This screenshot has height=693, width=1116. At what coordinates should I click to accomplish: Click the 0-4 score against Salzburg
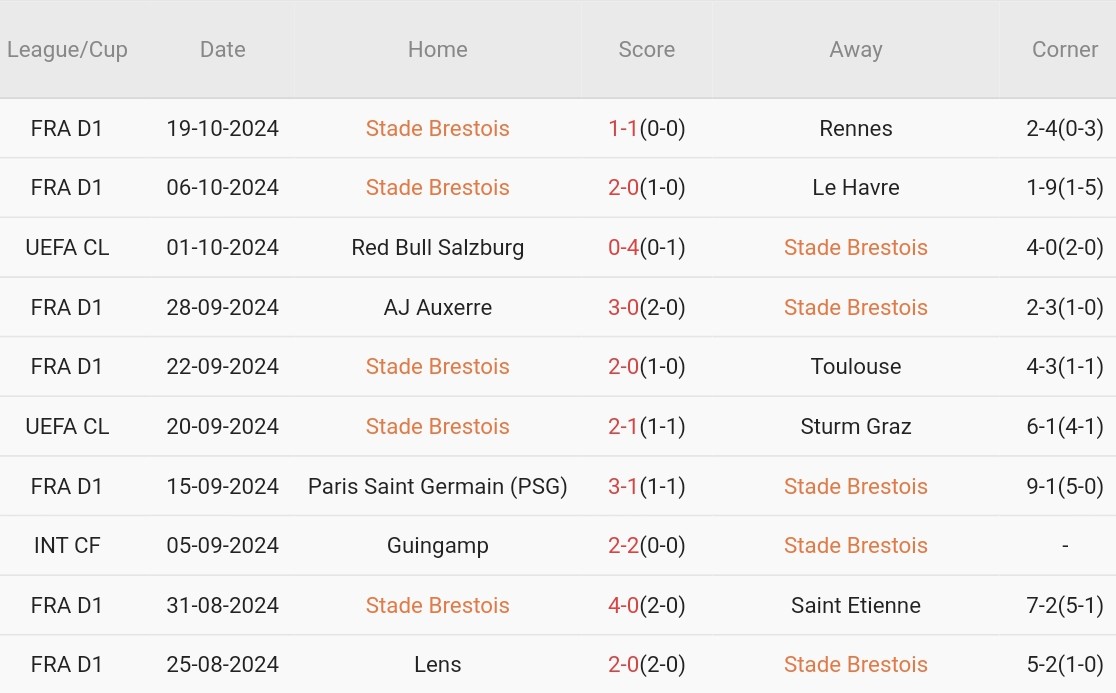point(623,247)
